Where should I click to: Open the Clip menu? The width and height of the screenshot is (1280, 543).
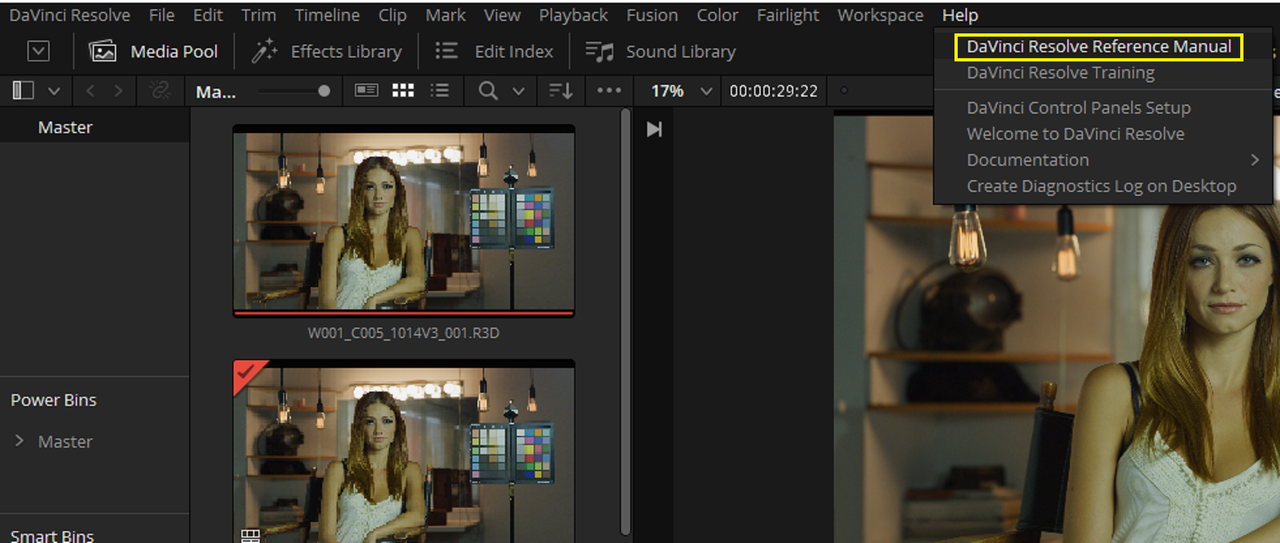point(393,15)
